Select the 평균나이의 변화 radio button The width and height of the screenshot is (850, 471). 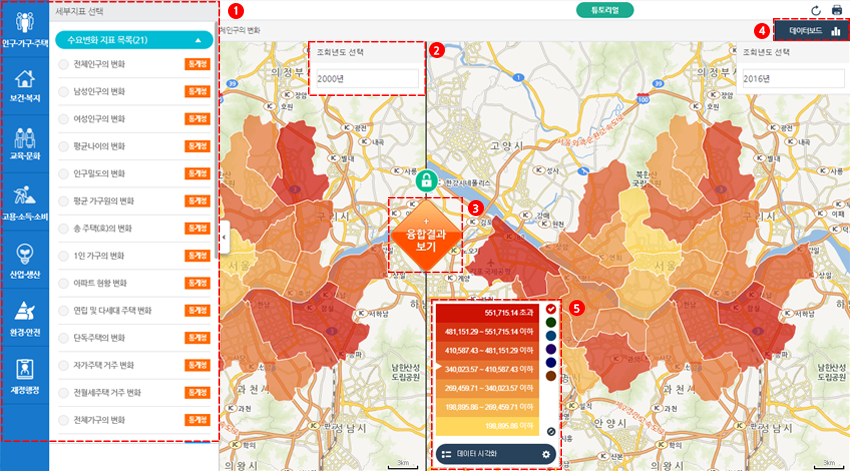point(63,146)
